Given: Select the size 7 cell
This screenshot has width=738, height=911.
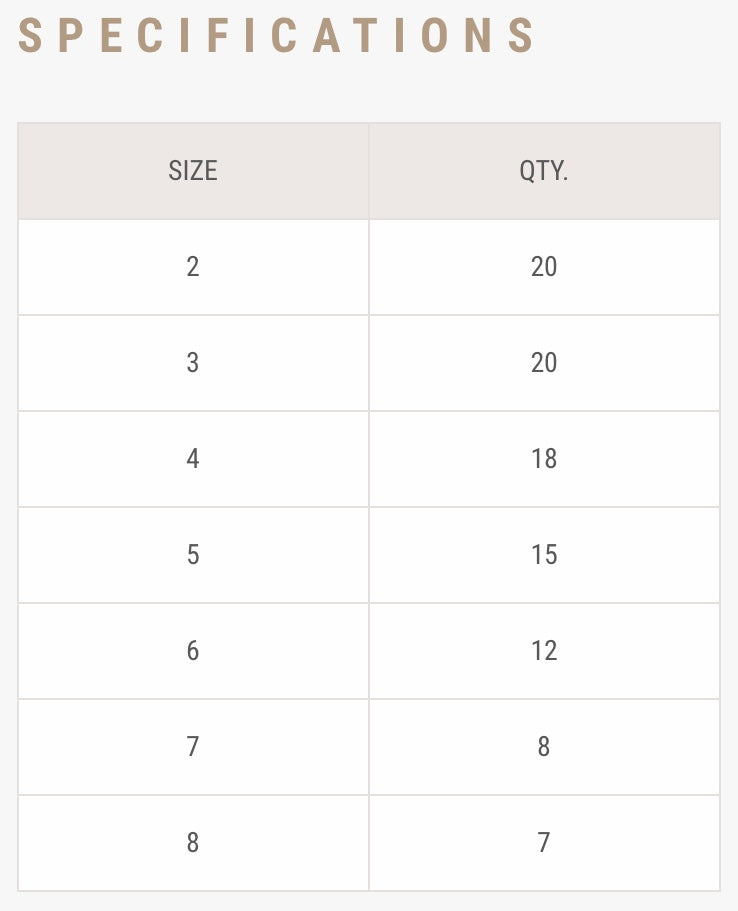Looking at the screenshot, I should pyautogui.click(x=193, y=747).
